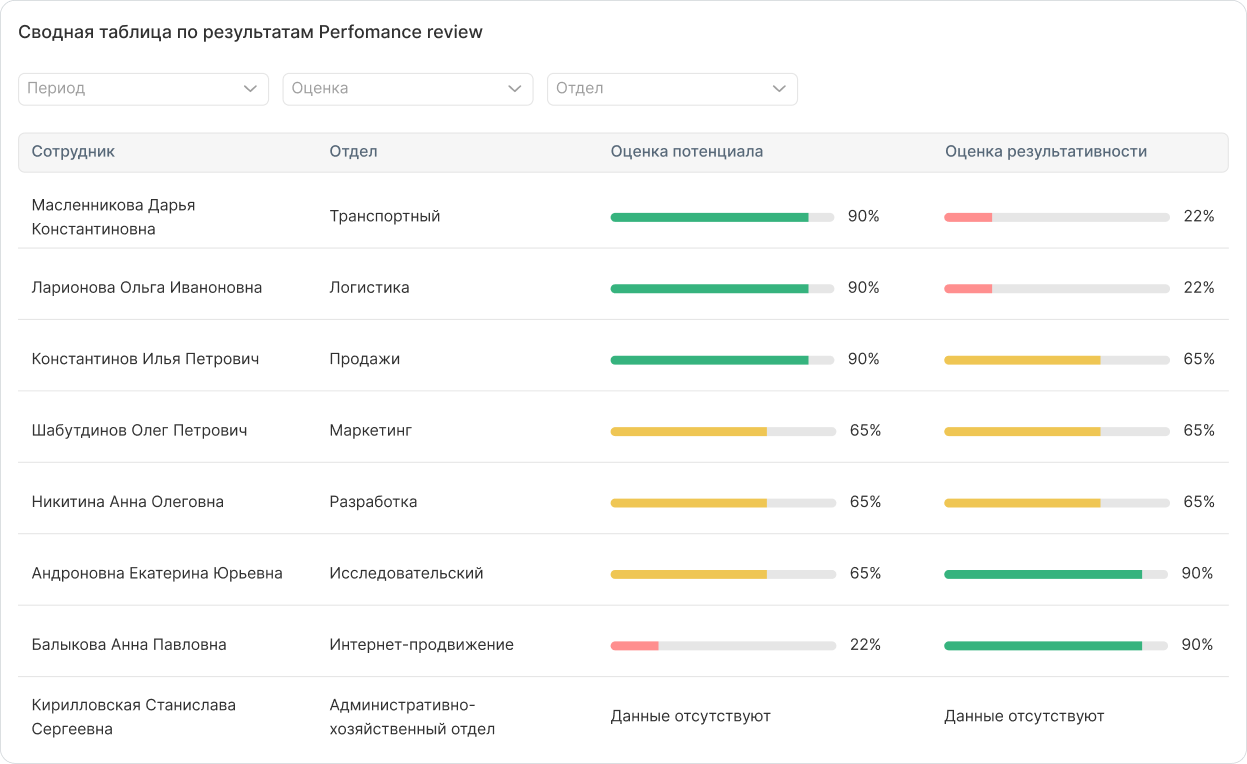Click Шабутдинов's yellow potential progress bar
Image resolution: width=1247 pixels, height=764 pixels.
pyautogui.click(x=723, y=431)
